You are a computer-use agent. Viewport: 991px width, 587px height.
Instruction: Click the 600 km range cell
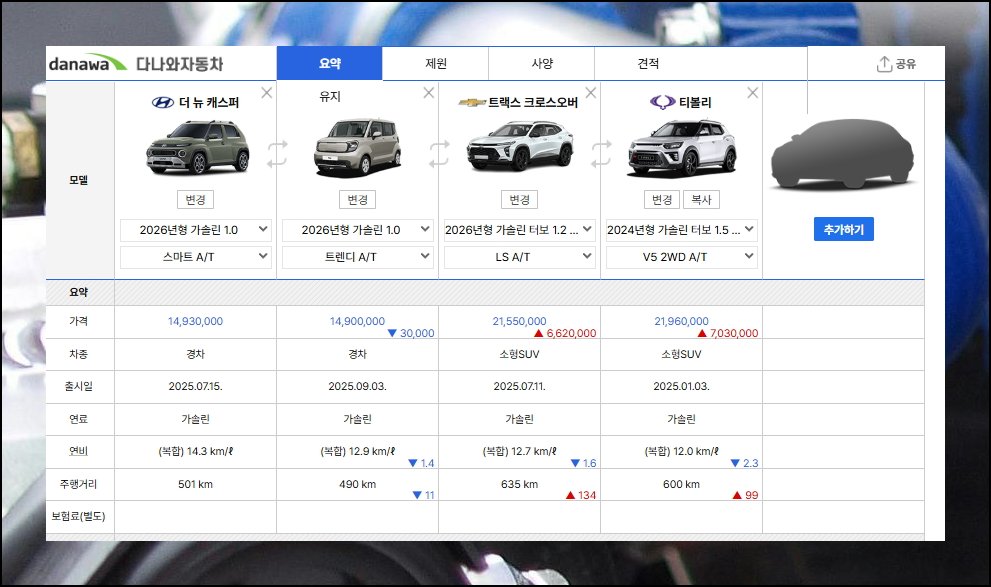(x=681, y=484)
